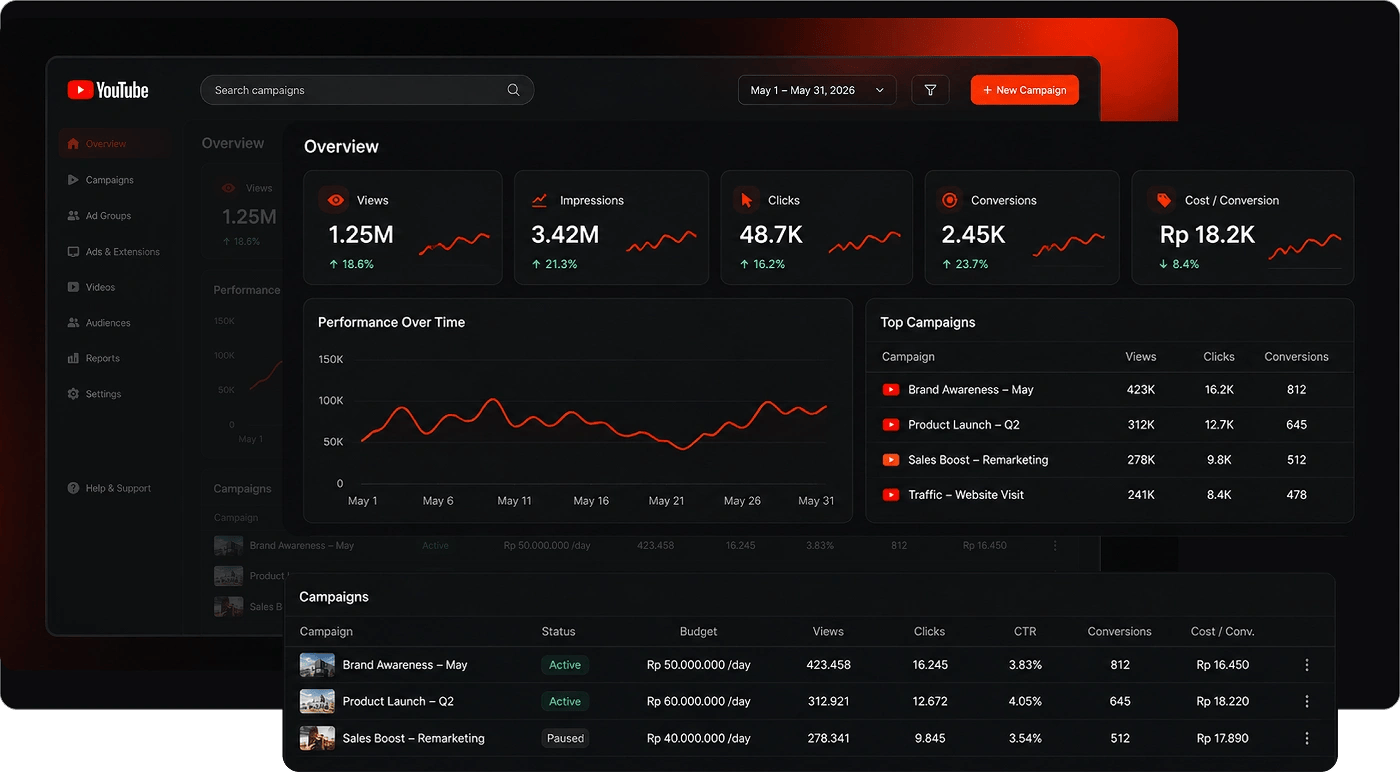Click the Traffic – Website Visit YouTube icon
This screenshot has height=772, width=1400.
(891, 495)
